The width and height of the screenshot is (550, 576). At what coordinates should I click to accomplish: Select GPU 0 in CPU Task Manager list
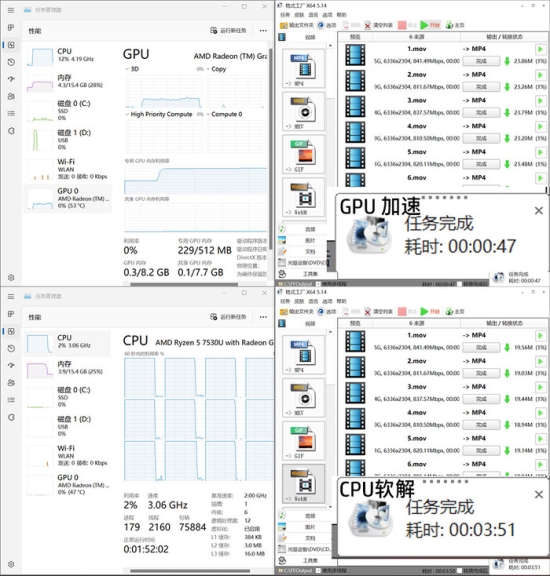tap(68, 485)
